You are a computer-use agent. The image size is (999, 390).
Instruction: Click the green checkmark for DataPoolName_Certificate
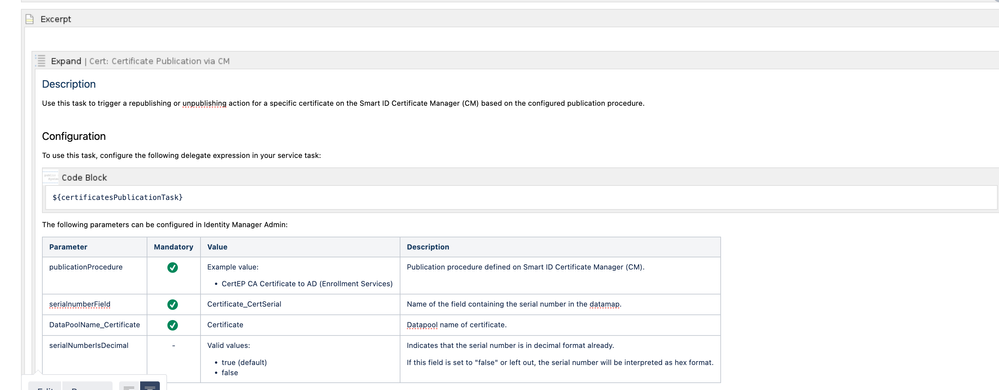(x=173, y=325)
